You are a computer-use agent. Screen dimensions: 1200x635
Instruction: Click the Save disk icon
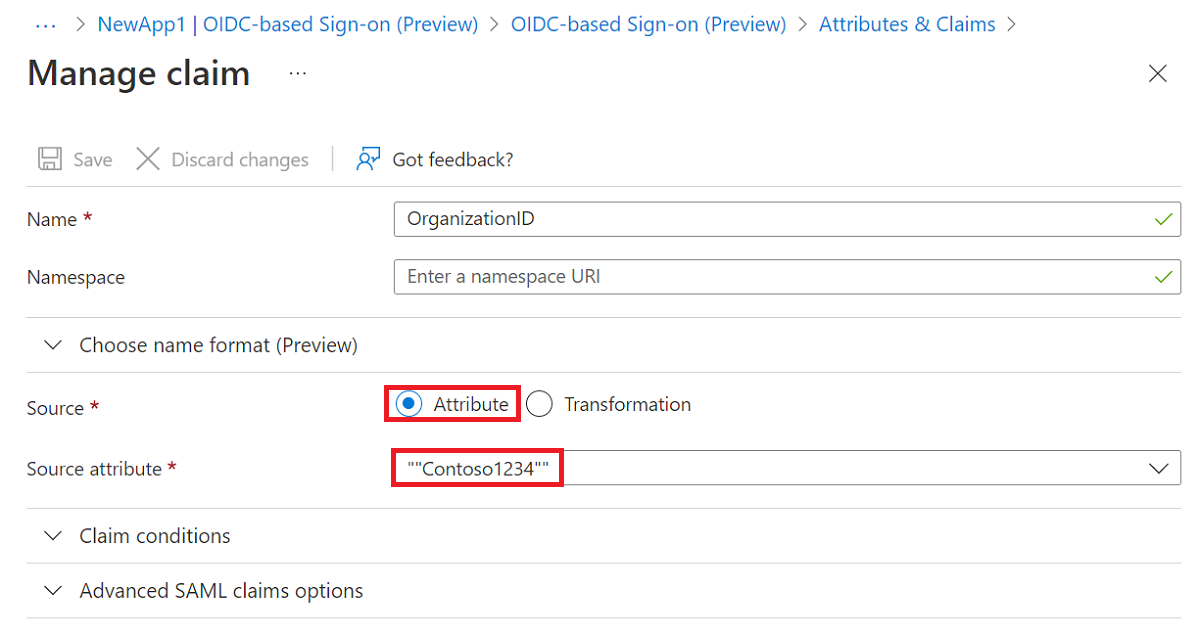click(x=49, y=159)
